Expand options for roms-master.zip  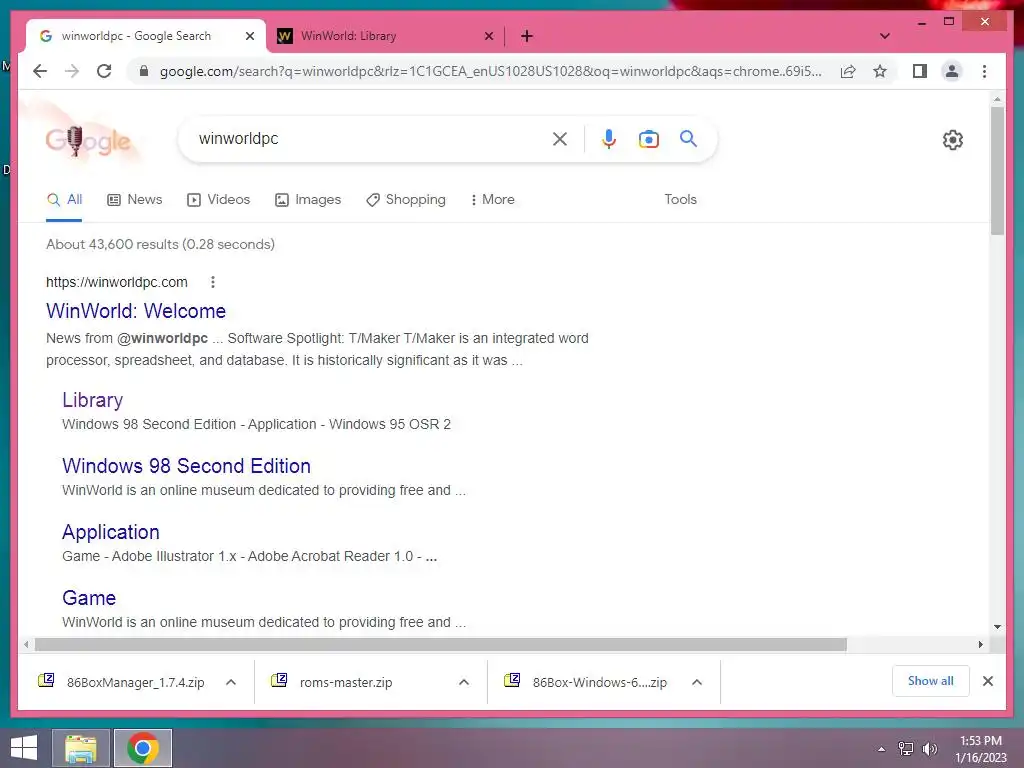pos(464,682)
